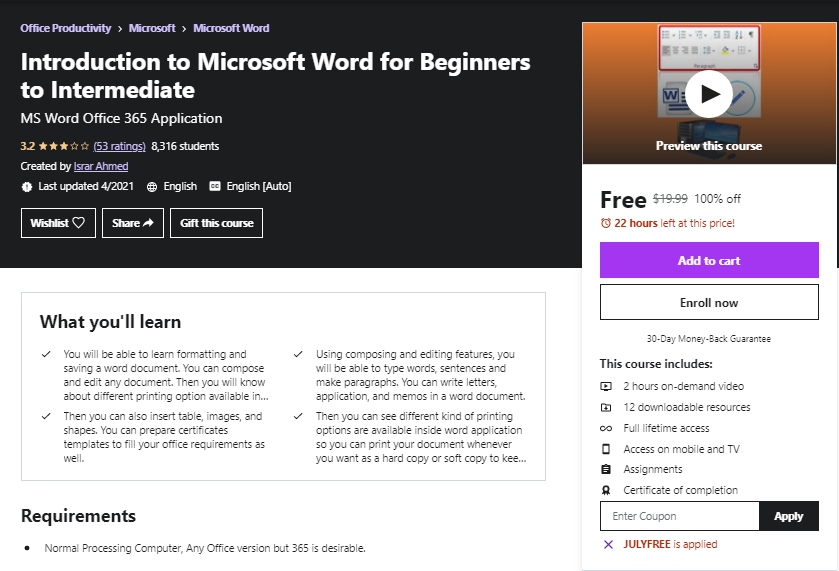Click the downloadable resources icon

(606, 407)
